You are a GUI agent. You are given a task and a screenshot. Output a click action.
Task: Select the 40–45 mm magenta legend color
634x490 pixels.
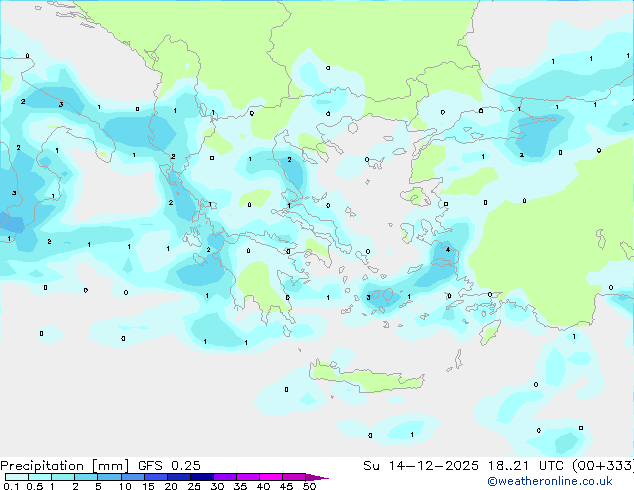click(271, 477)
